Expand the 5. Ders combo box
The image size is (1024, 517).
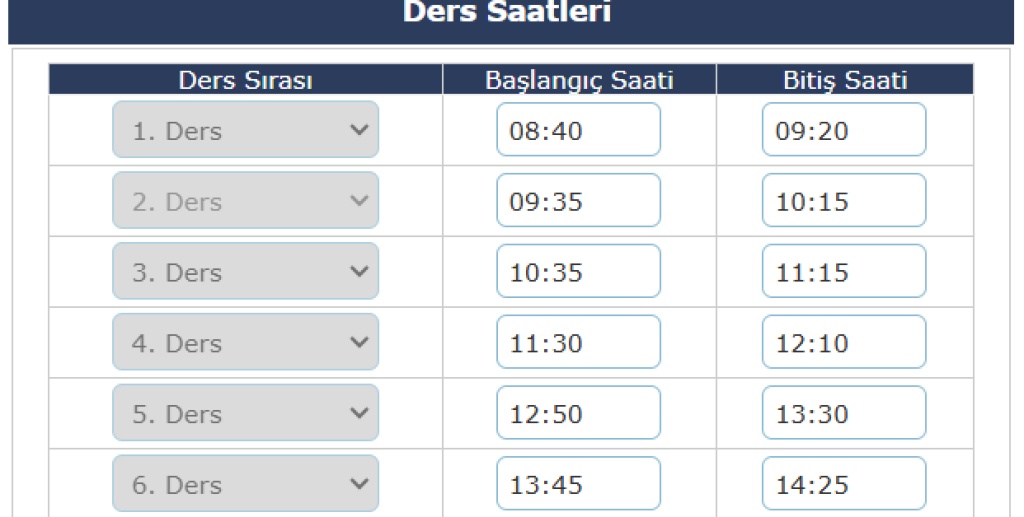(x=245, y=414)
